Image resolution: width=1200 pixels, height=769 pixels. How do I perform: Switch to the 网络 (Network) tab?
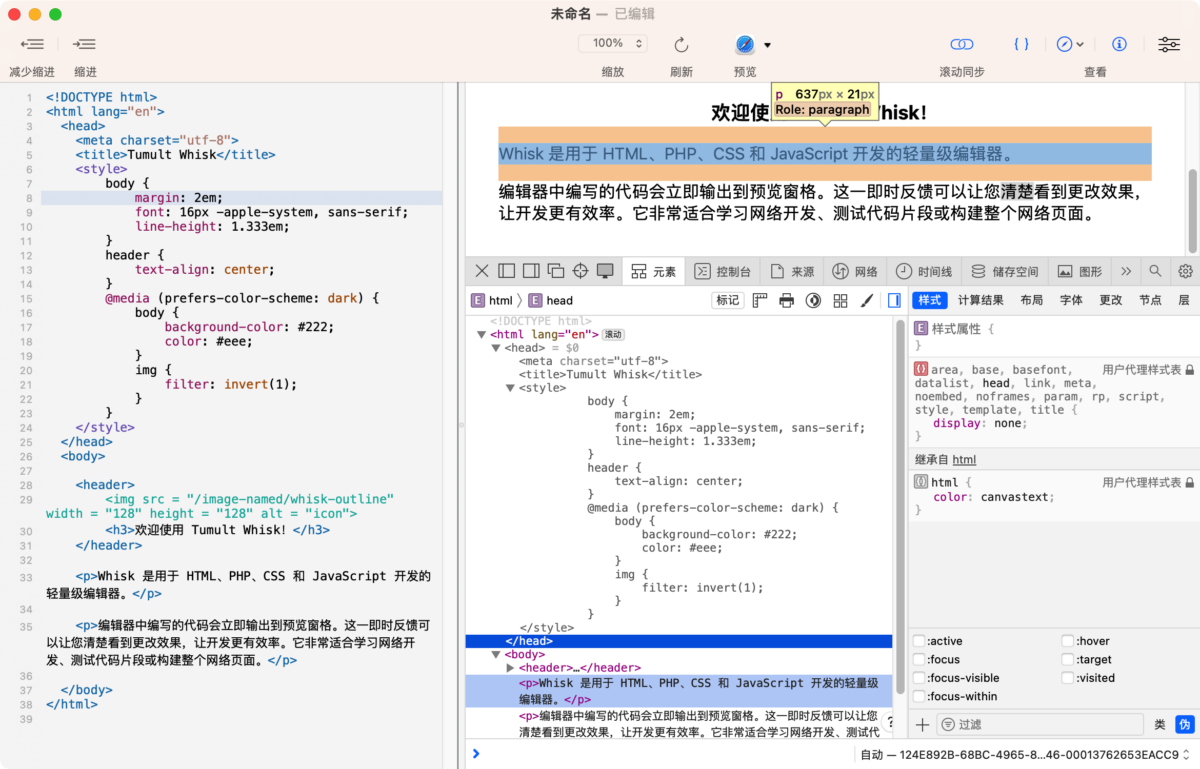[x=855, y=271]
